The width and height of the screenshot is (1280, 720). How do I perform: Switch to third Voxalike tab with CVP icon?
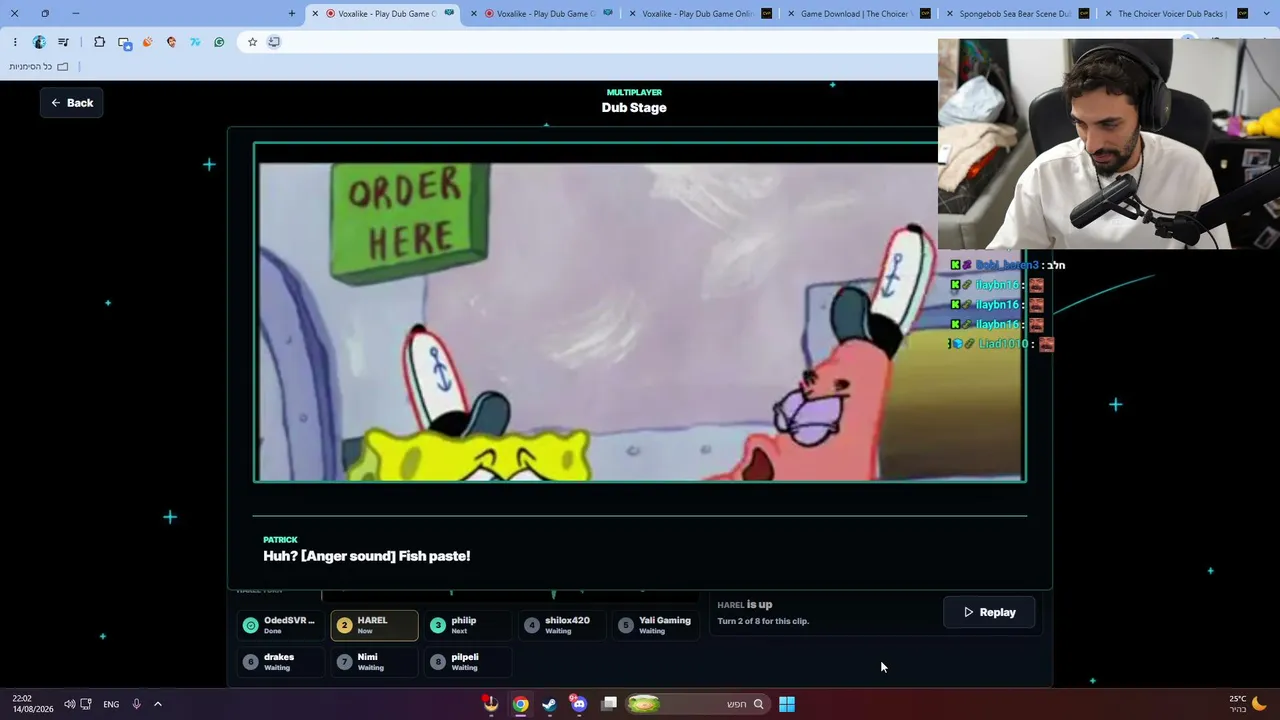[700, 14]
